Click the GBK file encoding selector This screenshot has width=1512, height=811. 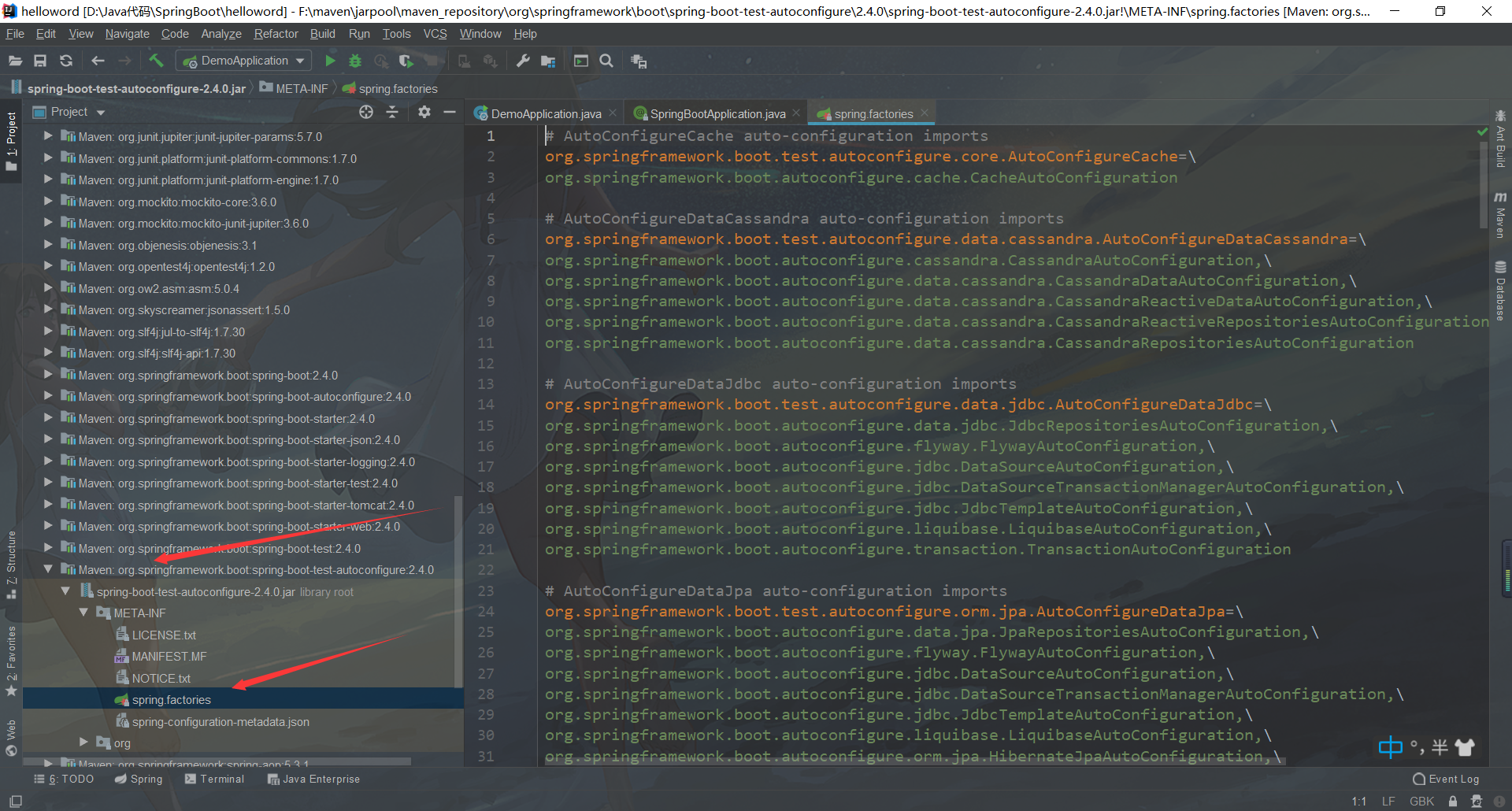tap(1421, 801)
